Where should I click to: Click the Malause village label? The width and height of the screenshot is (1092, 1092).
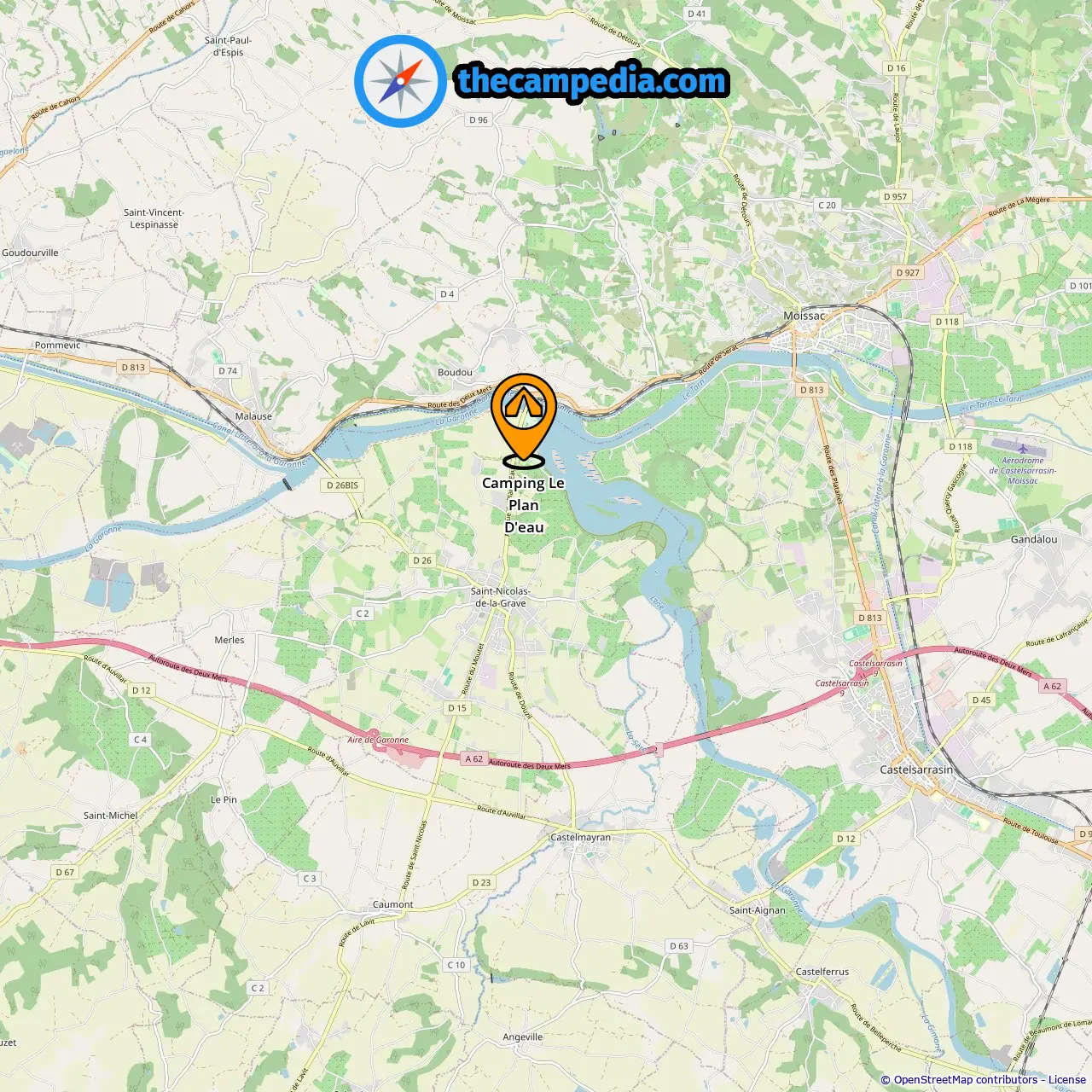tap(253, 416)
